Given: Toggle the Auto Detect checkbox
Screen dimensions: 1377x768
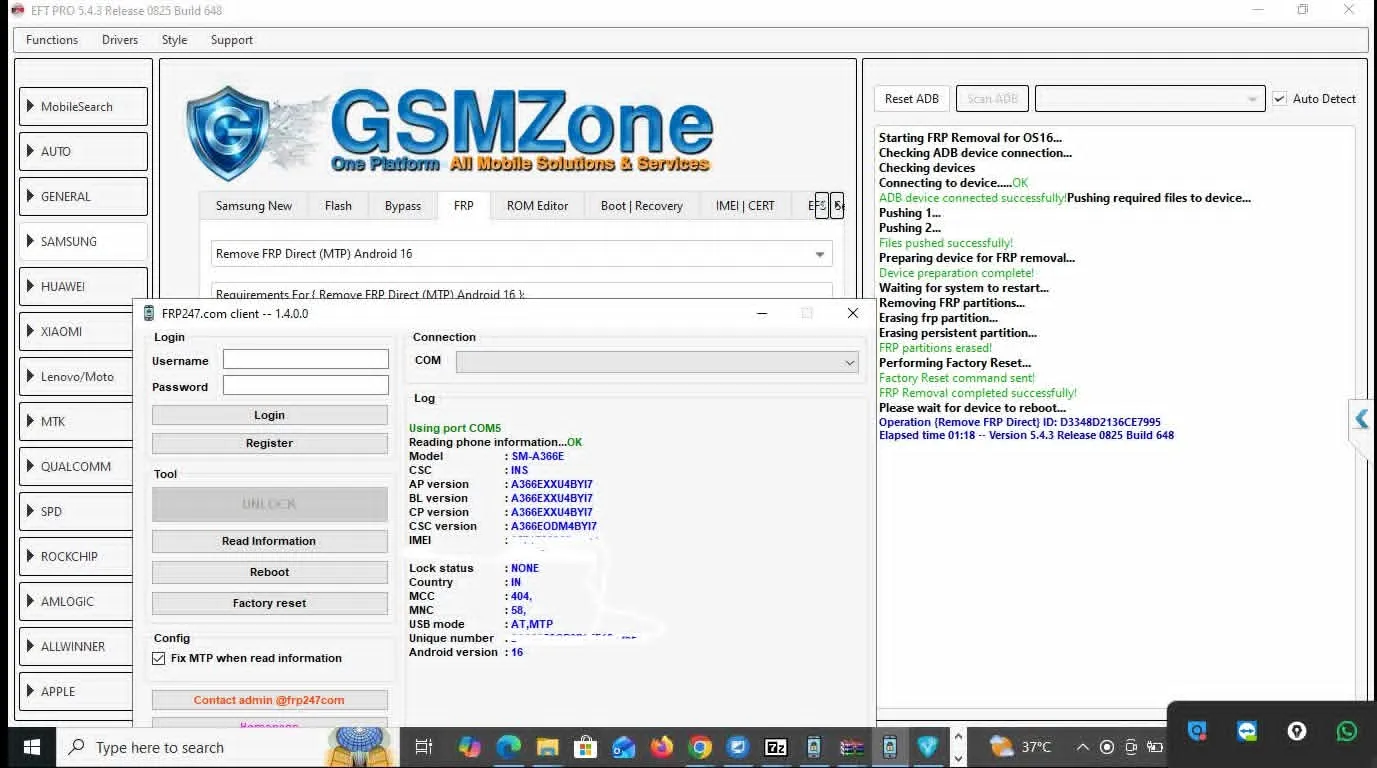Looking at the screenshot, I should 1279,99.
